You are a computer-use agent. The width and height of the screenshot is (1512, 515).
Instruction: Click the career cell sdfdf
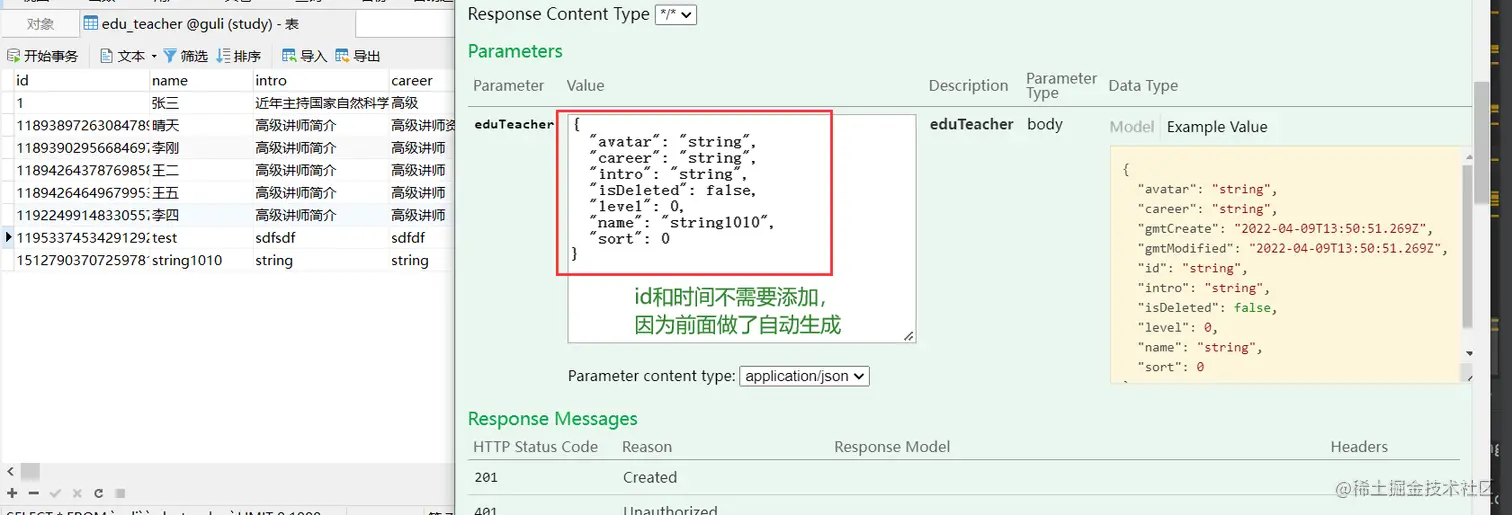click(x=421, y=238)
